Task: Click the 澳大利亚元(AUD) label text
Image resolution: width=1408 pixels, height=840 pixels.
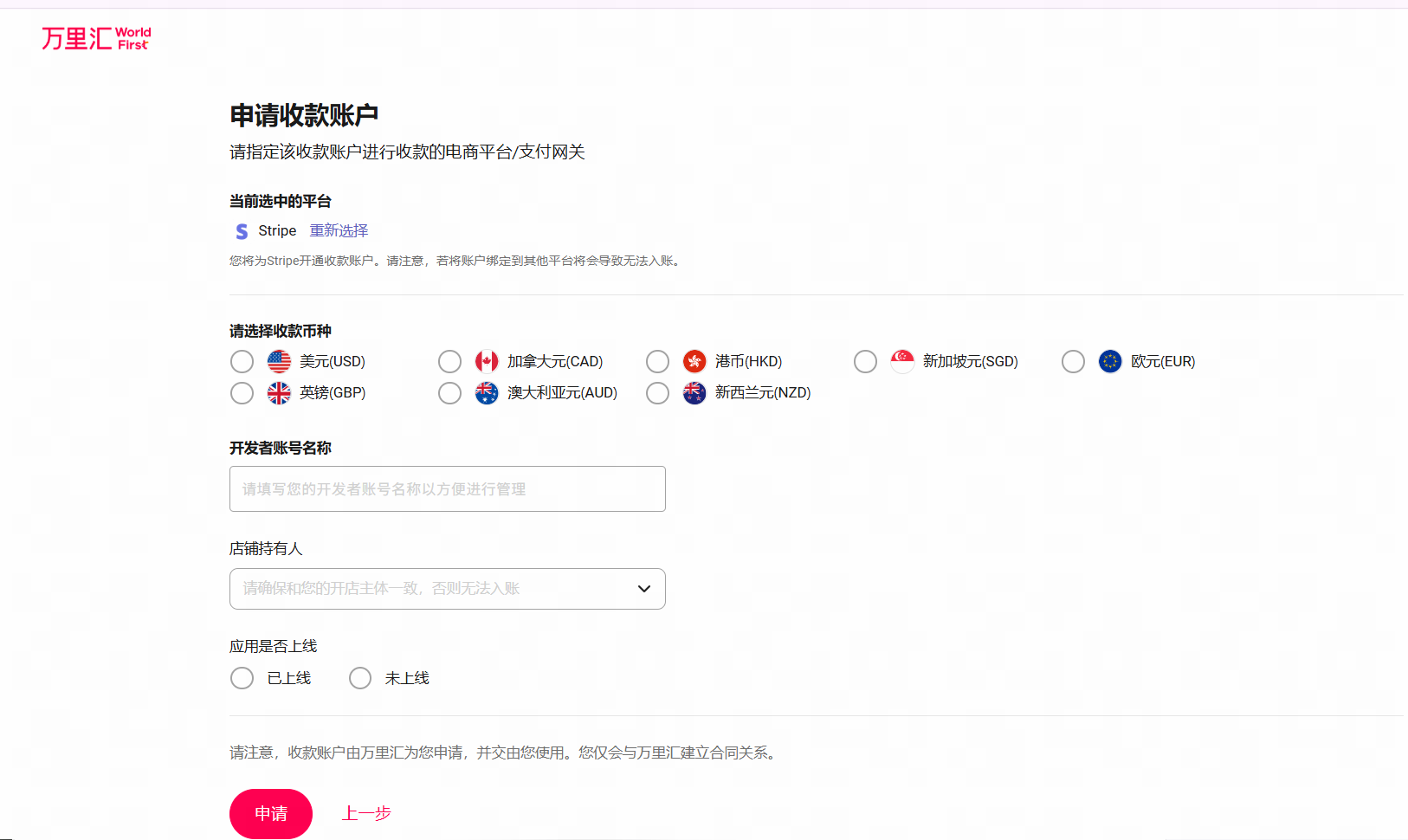Action: (x=562, y=393)
